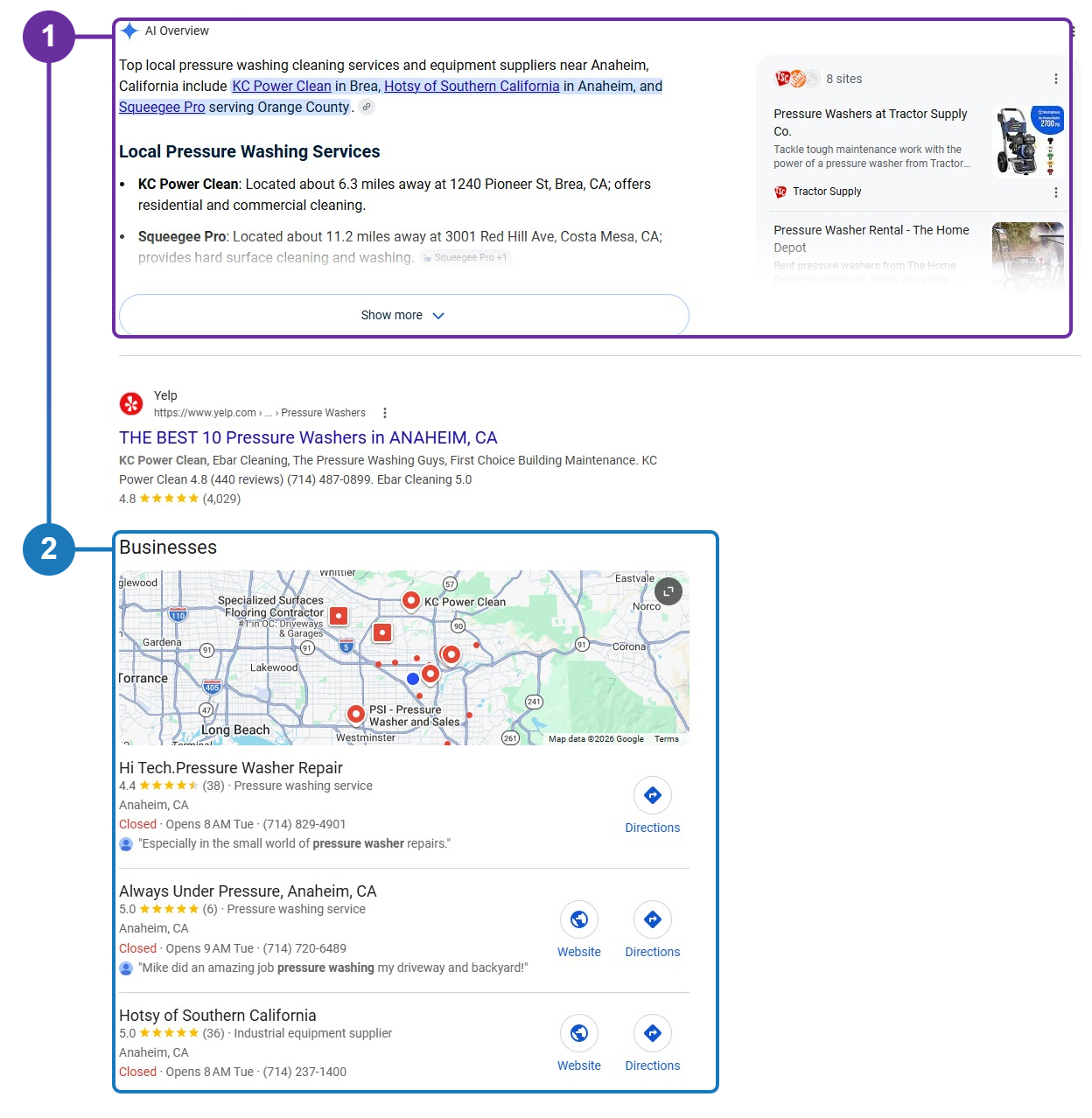Click the Squeegee Pro +1 source chip
Screen dimensions: 1092x1118
[x=465, y=257]
